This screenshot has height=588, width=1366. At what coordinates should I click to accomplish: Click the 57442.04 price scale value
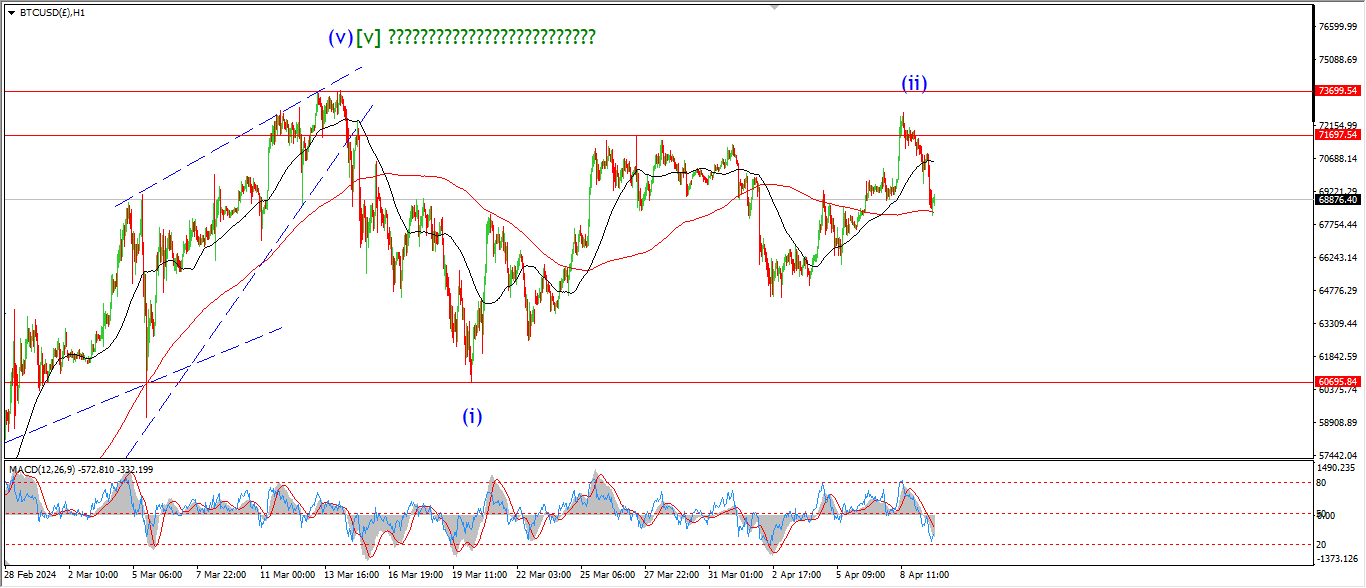pos(1337,455)
